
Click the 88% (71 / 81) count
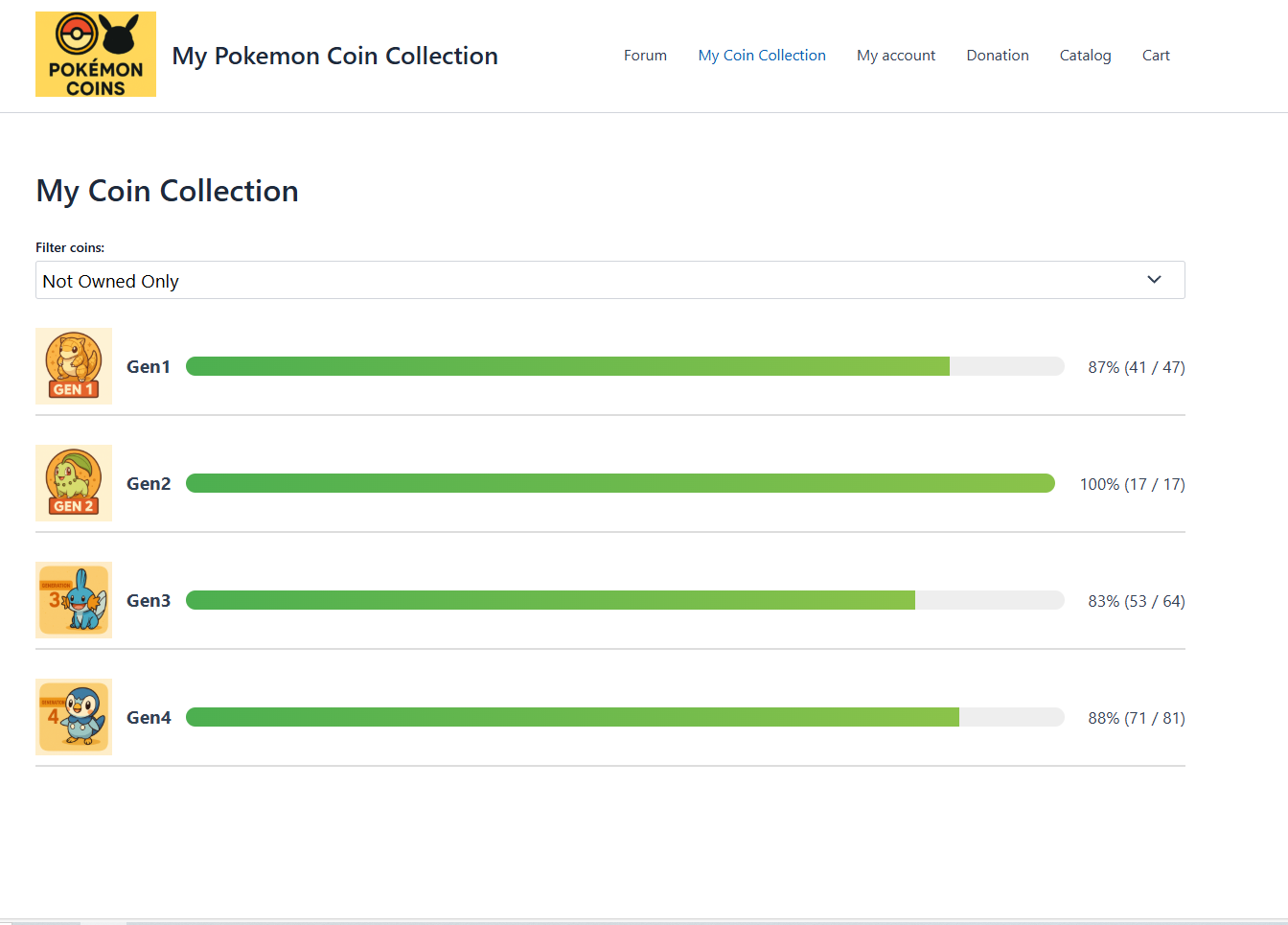(1137, 718)
